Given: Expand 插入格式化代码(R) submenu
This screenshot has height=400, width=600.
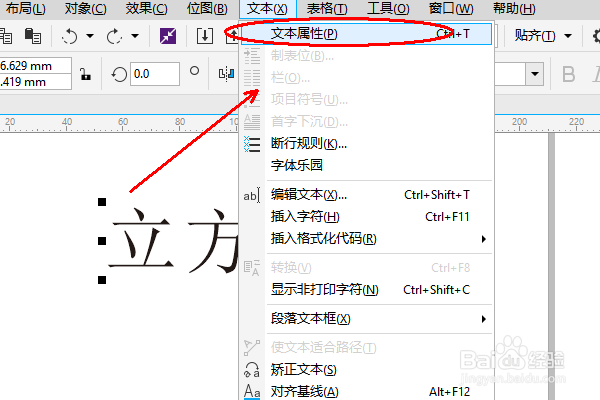Looking at the screenshot, I should point(367,239).
